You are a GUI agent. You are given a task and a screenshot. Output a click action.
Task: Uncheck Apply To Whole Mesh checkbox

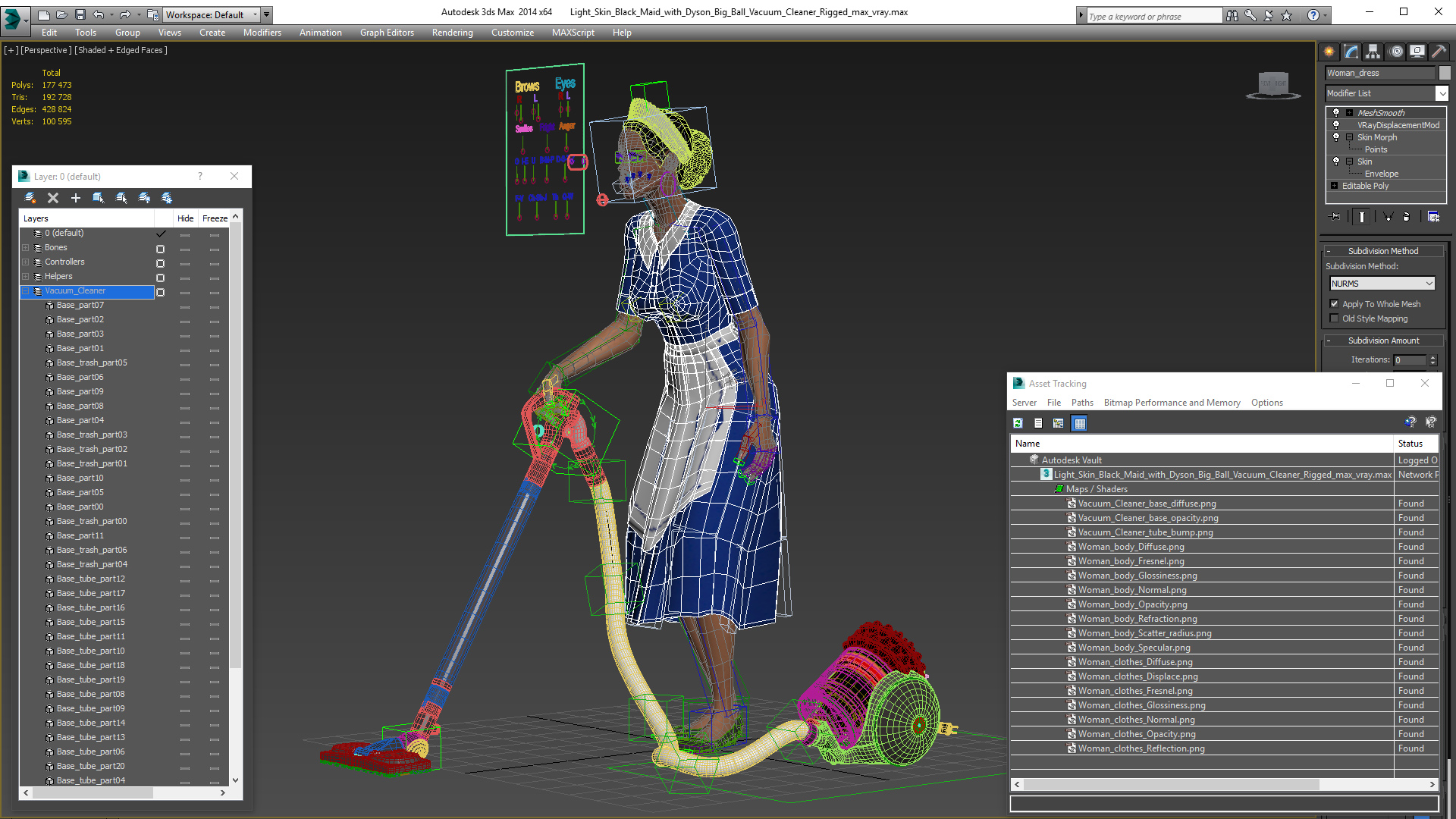point(1335,303)
